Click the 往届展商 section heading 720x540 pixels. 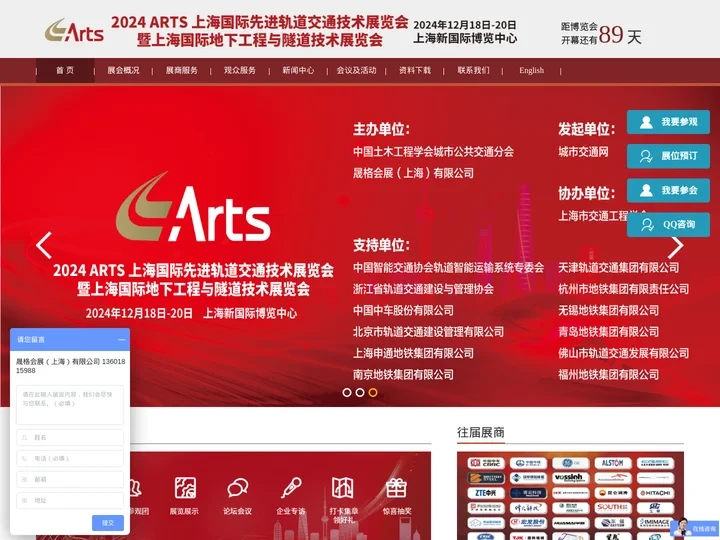pyautogui.click(x=481, y=433)
